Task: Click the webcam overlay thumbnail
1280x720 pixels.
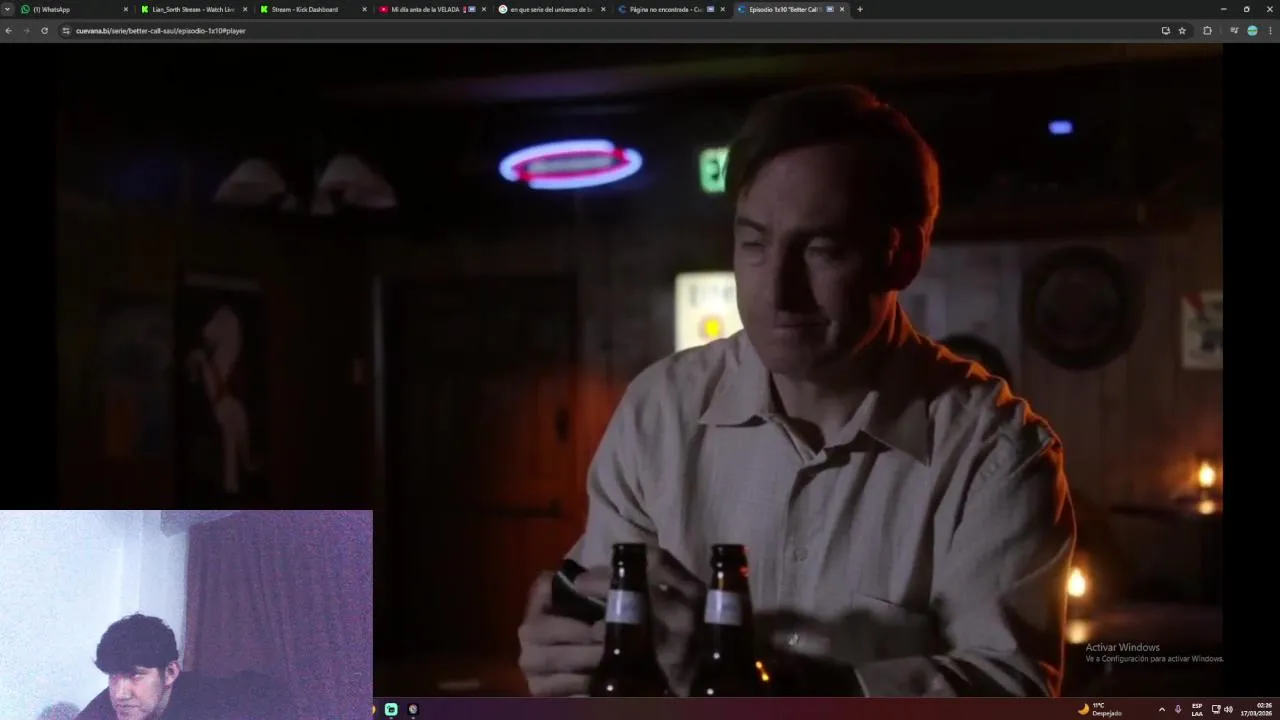Action: tap(186, 615)
